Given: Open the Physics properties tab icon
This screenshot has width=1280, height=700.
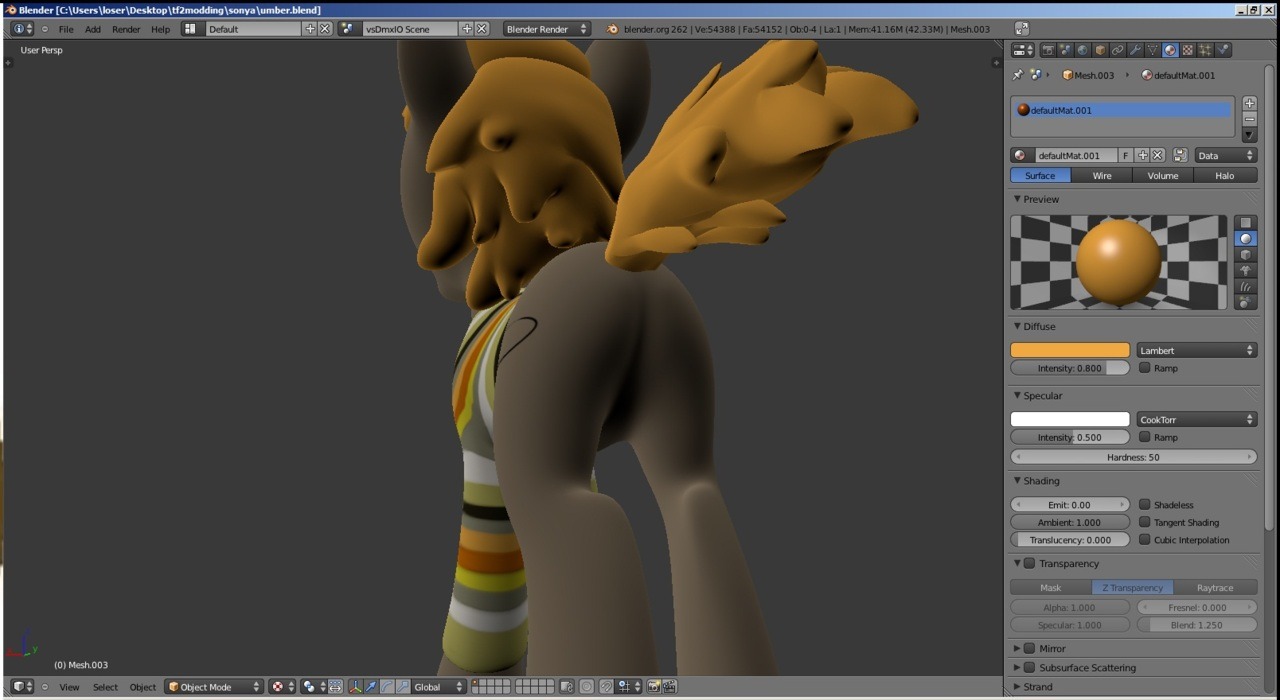Looking at the screenshot, I should pos(1223,50).
